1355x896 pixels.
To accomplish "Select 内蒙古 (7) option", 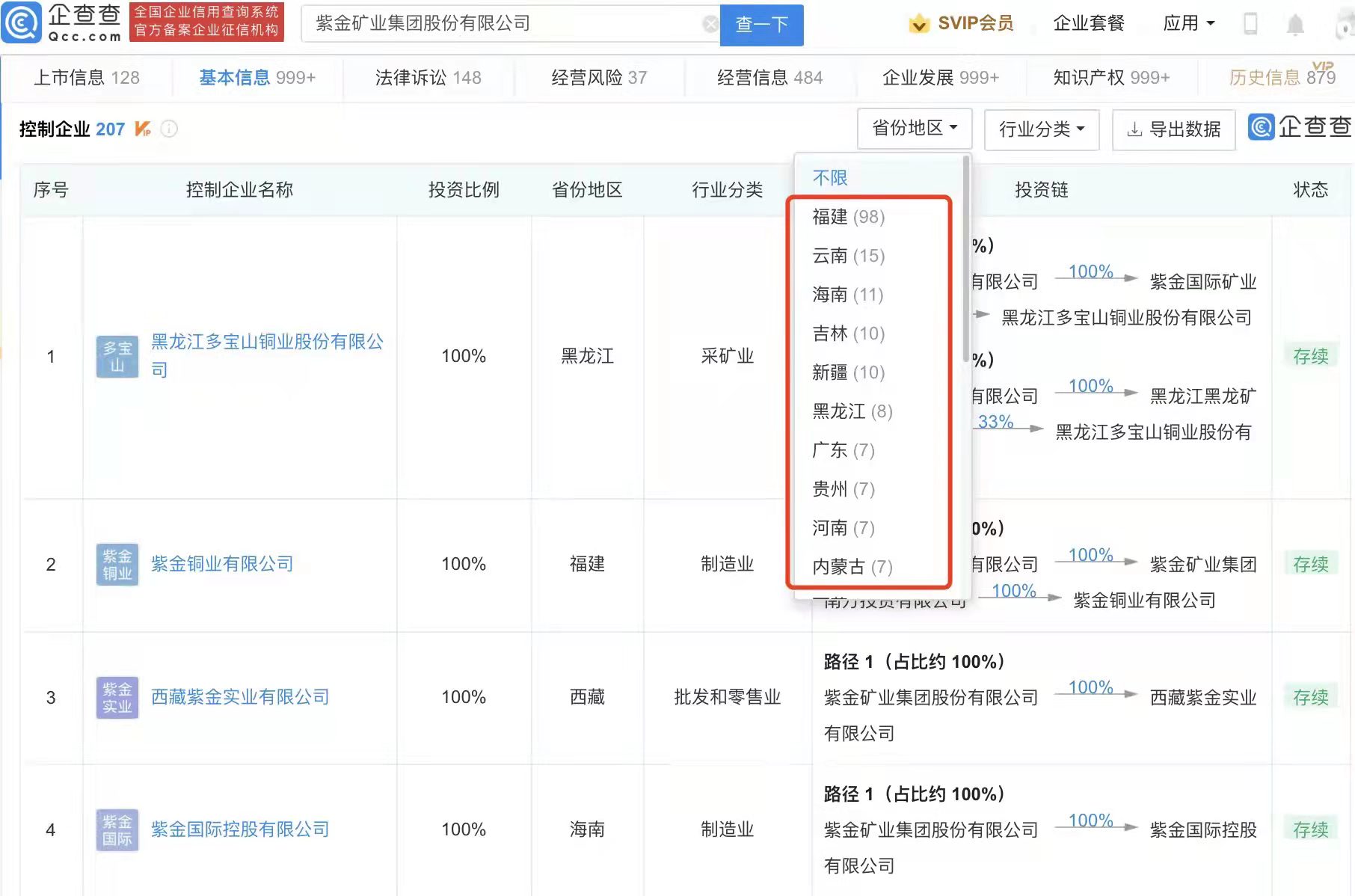I will 852,567.
